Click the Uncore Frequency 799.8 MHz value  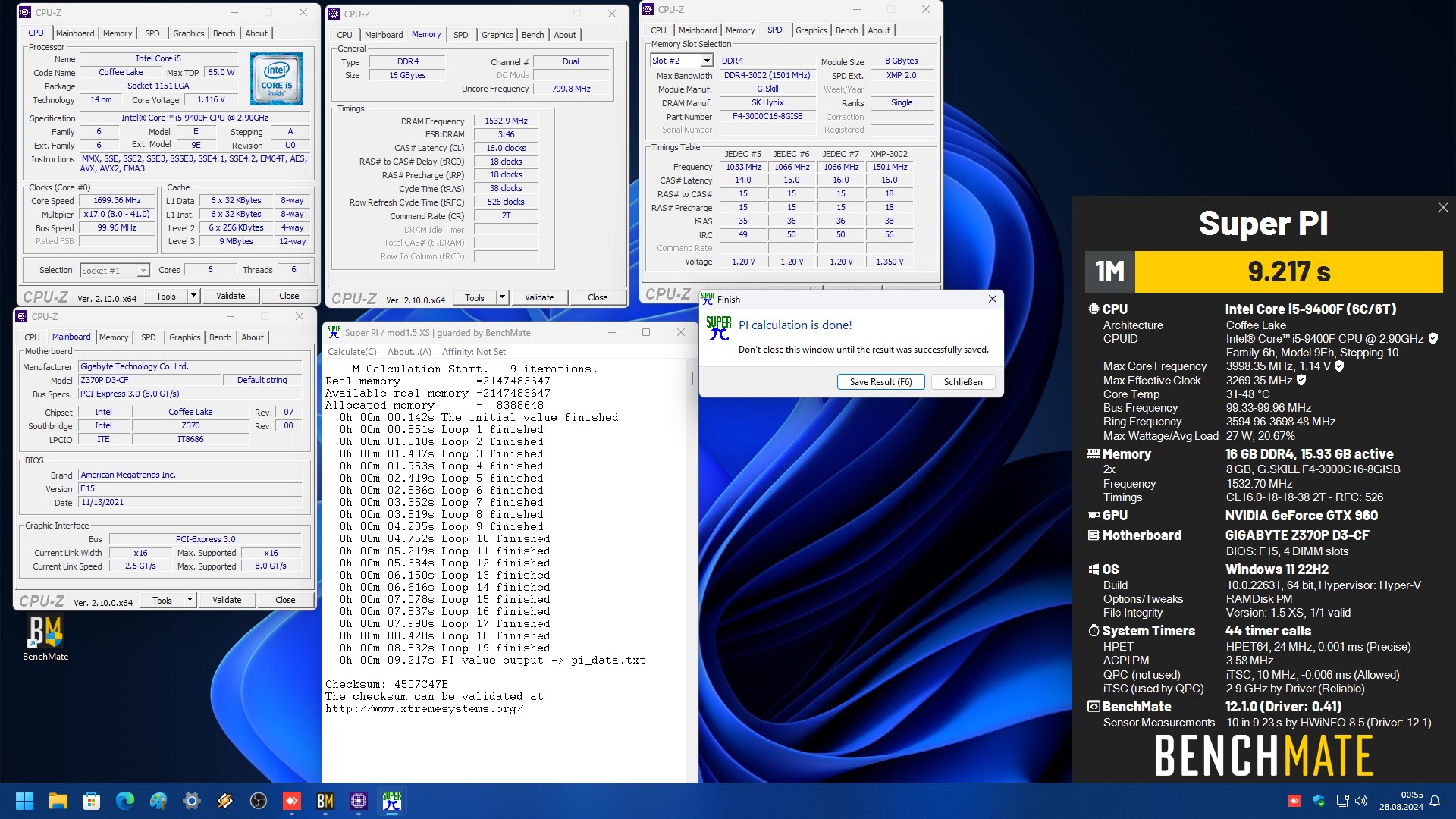click(x=571, y=89)
